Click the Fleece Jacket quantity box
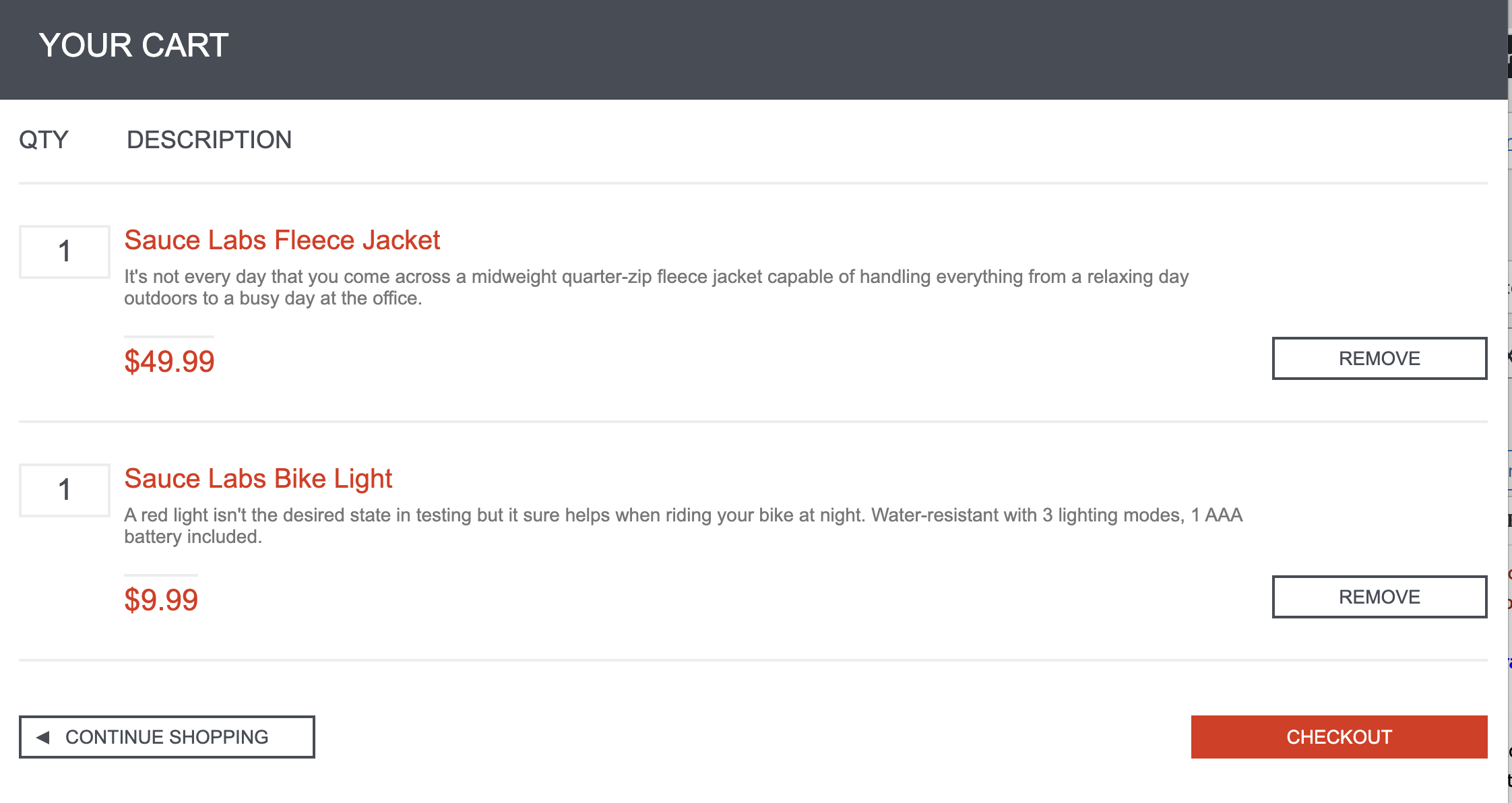 pos(64,252)
